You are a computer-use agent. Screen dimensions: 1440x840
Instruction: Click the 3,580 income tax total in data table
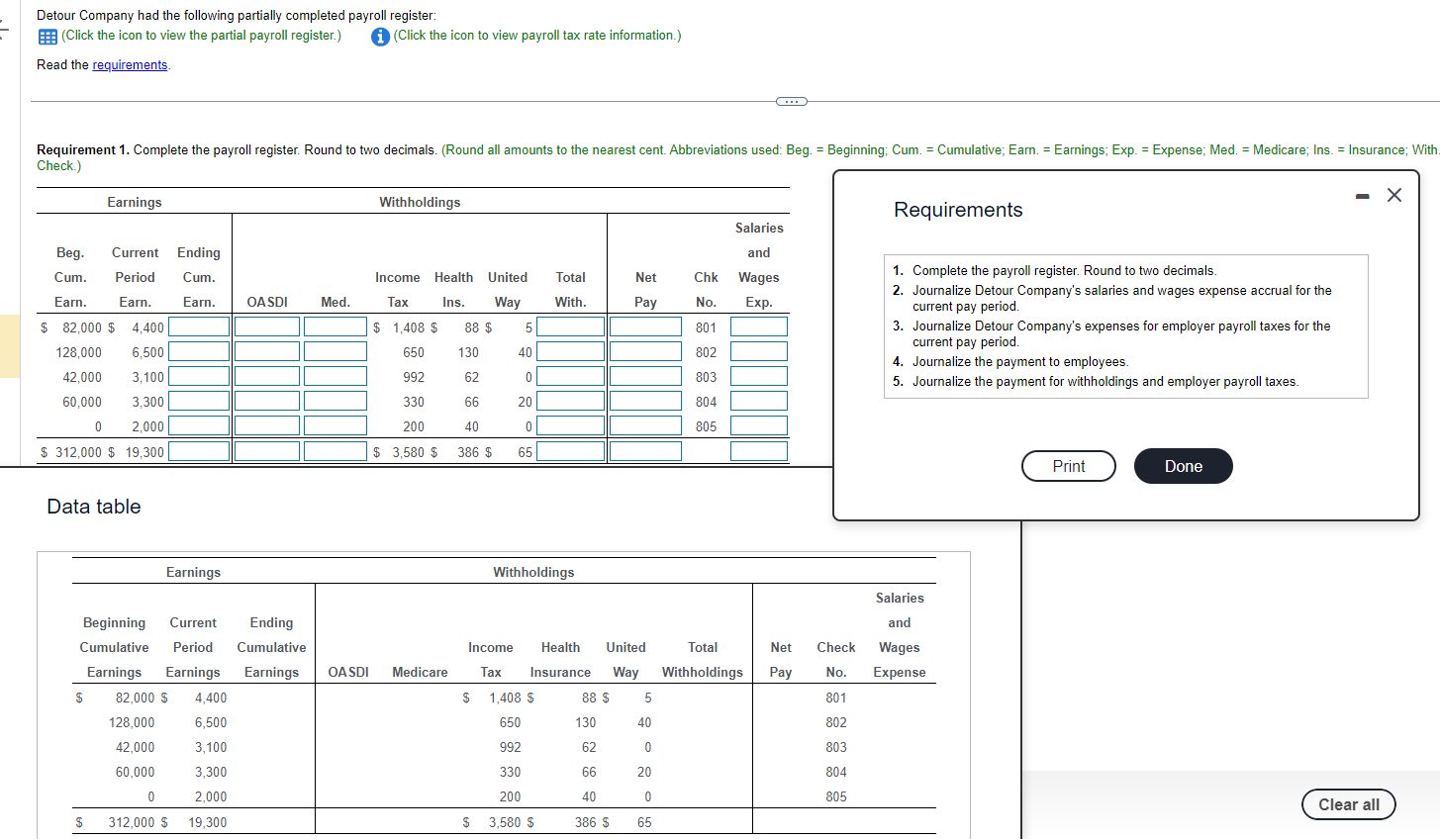(x=506, y=822)
